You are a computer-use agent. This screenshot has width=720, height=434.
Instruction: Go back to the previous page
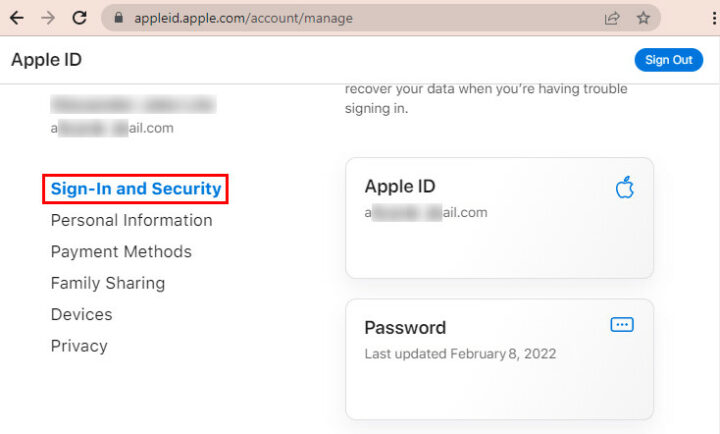(x=16, y=18)
